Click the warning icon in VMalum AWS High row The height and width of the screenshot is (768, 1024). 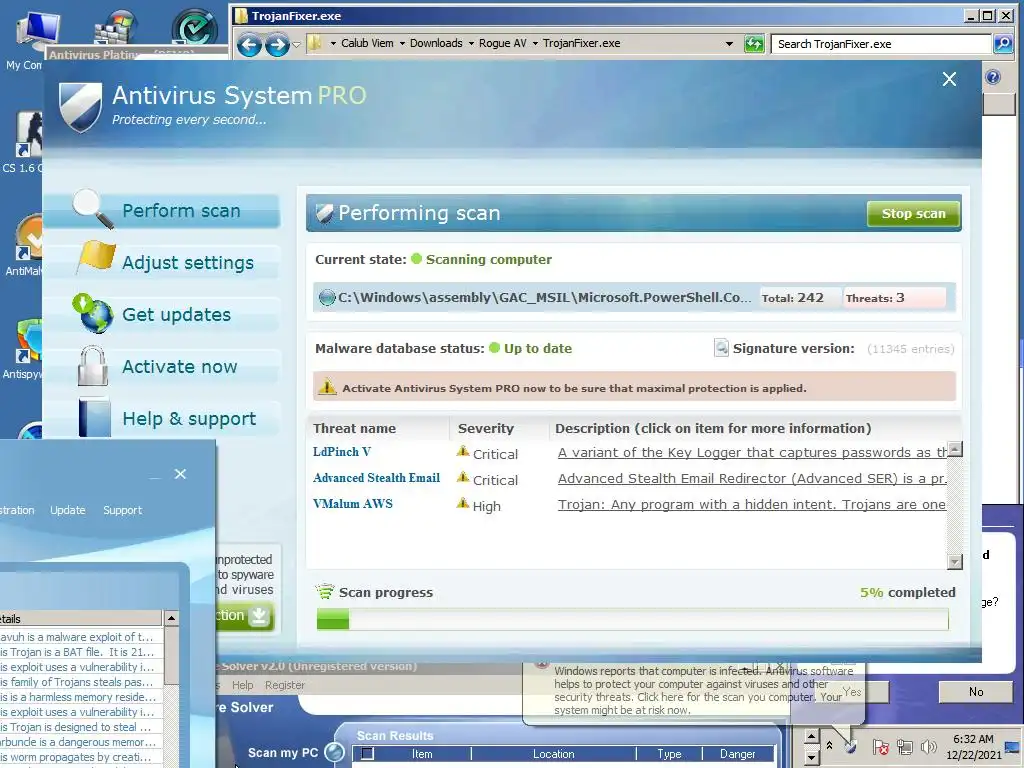click(463, 504)
